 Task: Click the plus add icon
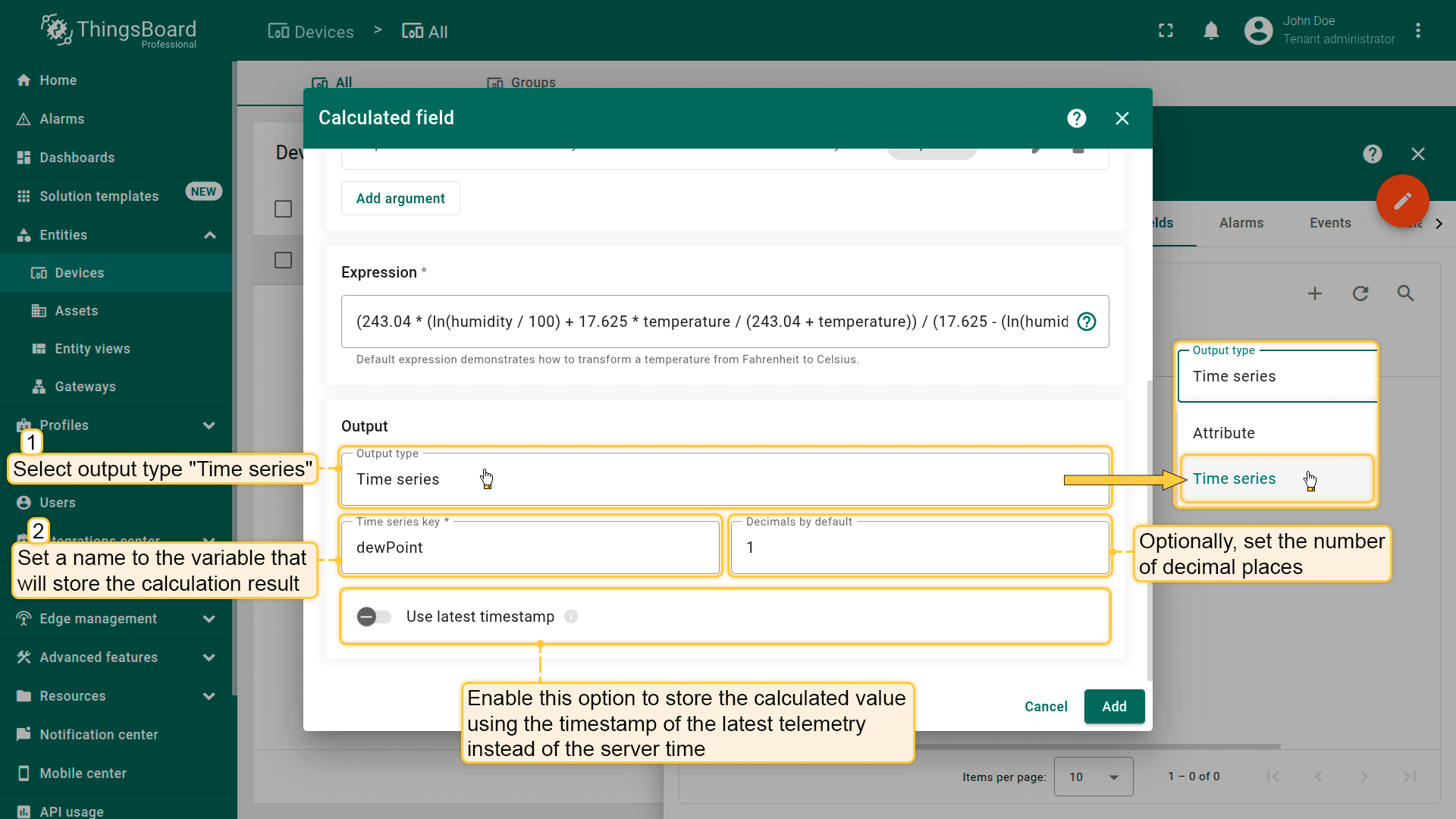(1315, 293)
